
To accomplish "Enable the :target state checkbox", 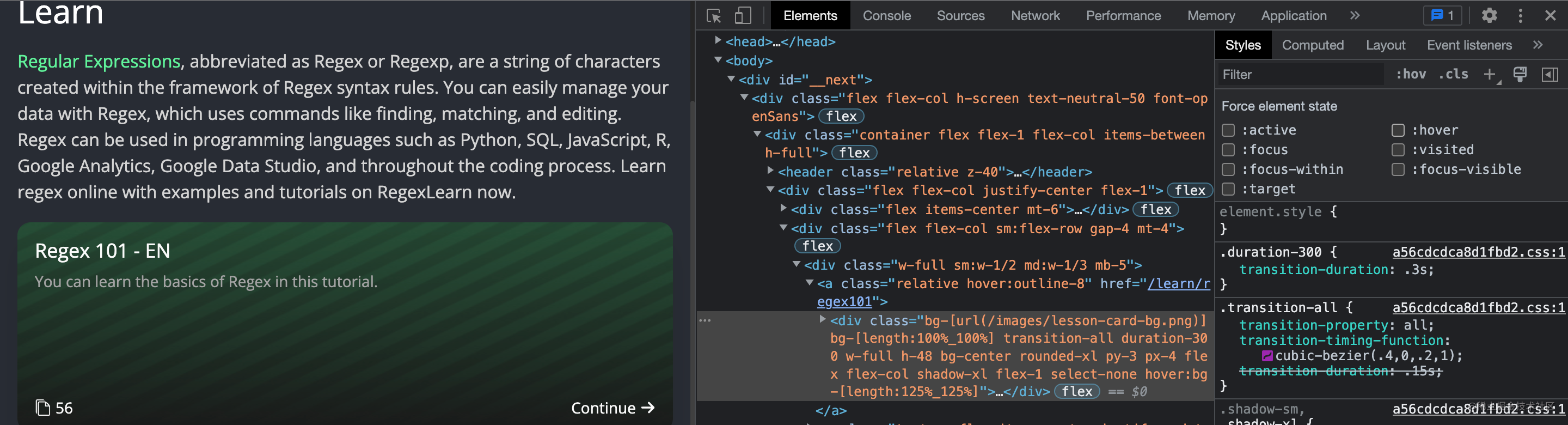I will (x=1228, y=189).
